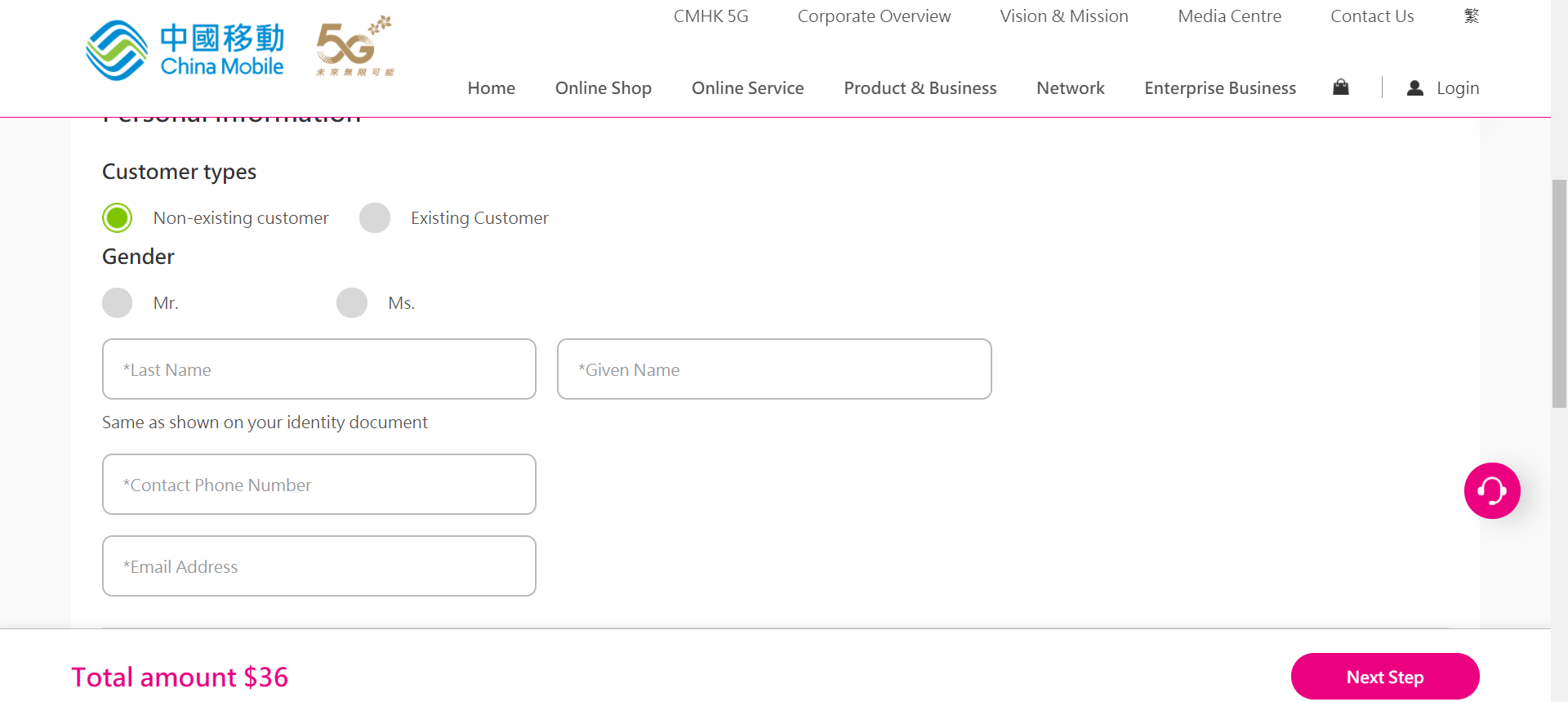This screenshot has height=702, width=1568.
Task: Click the page vertical scrollbar thumb
Action: click(x=1559, y=293)
